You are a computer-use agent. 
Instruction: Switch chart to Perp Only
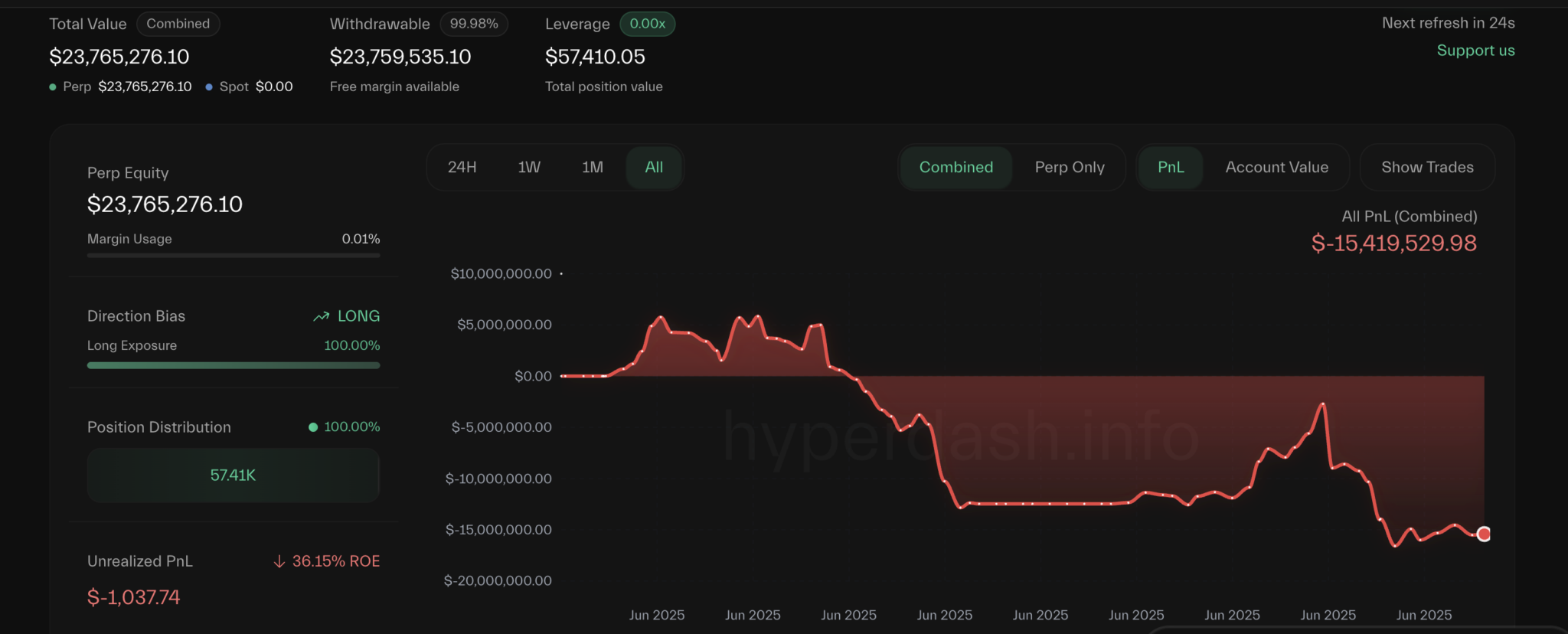coord(1069,167)
